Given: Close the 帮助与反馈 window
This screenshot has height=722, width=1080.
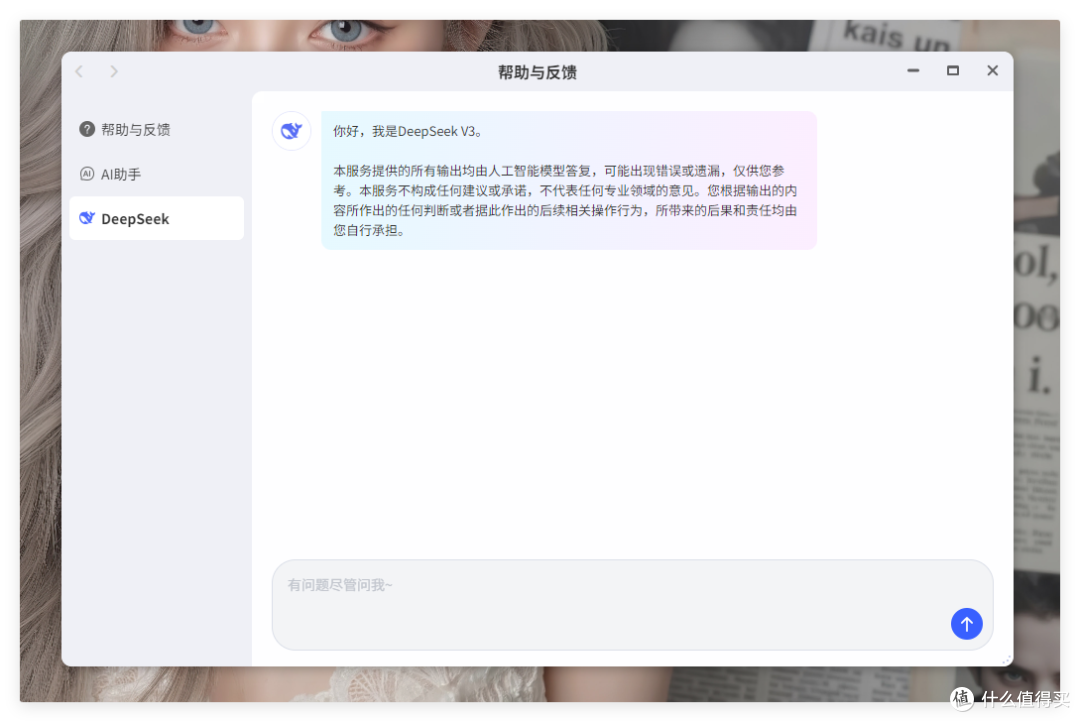Looking at the screenshot, I should pyautogui.click(x=993, y=71).
